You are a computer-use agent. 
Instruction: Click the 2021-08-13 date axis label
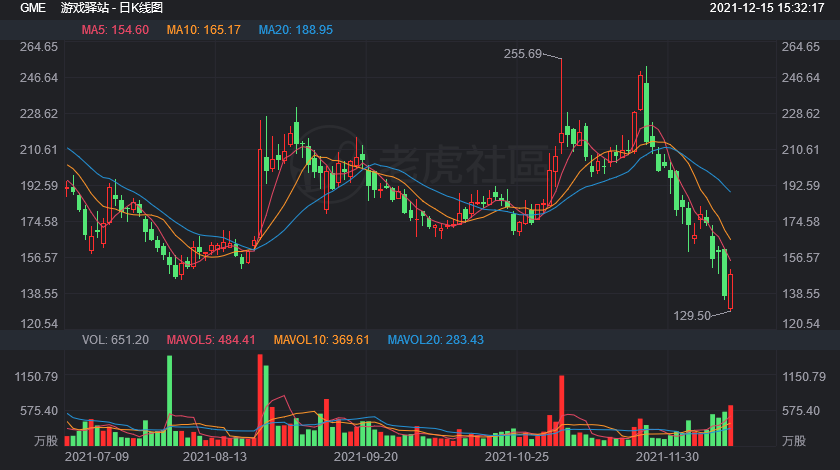tap(215, 457)
